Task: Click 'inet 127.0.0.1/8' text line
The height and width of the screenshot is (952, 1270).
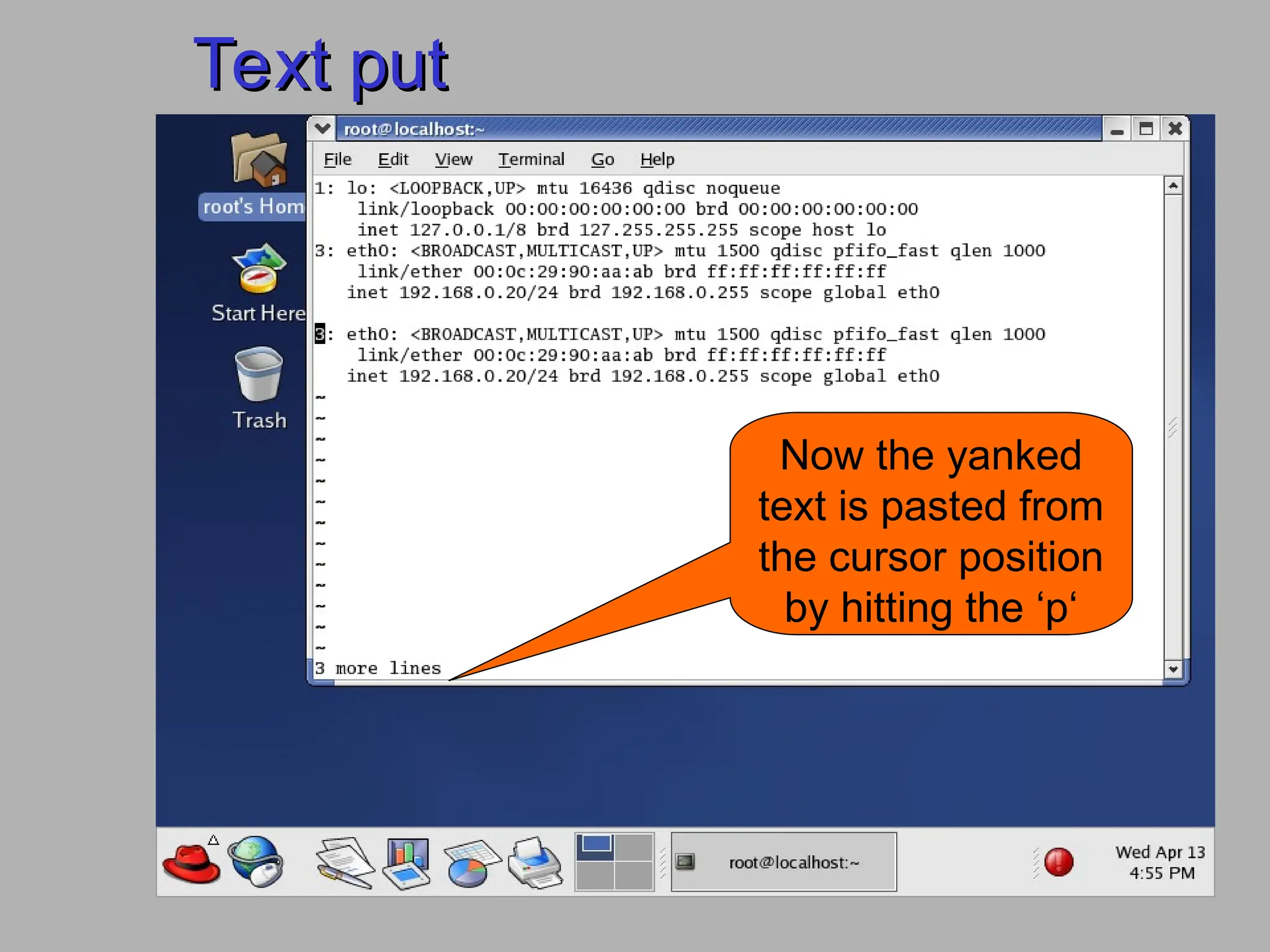Action: tap(621, 230)
